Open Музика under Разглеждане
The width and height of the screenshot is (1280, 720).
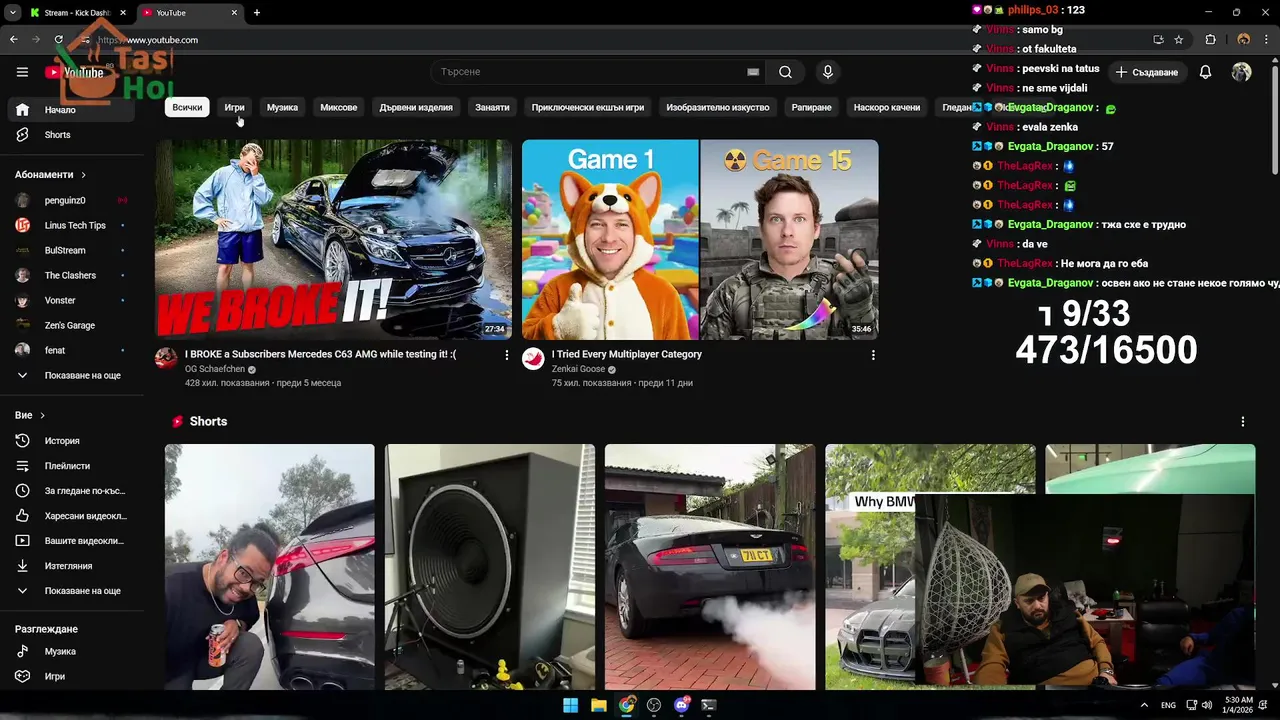pos(70,651)
